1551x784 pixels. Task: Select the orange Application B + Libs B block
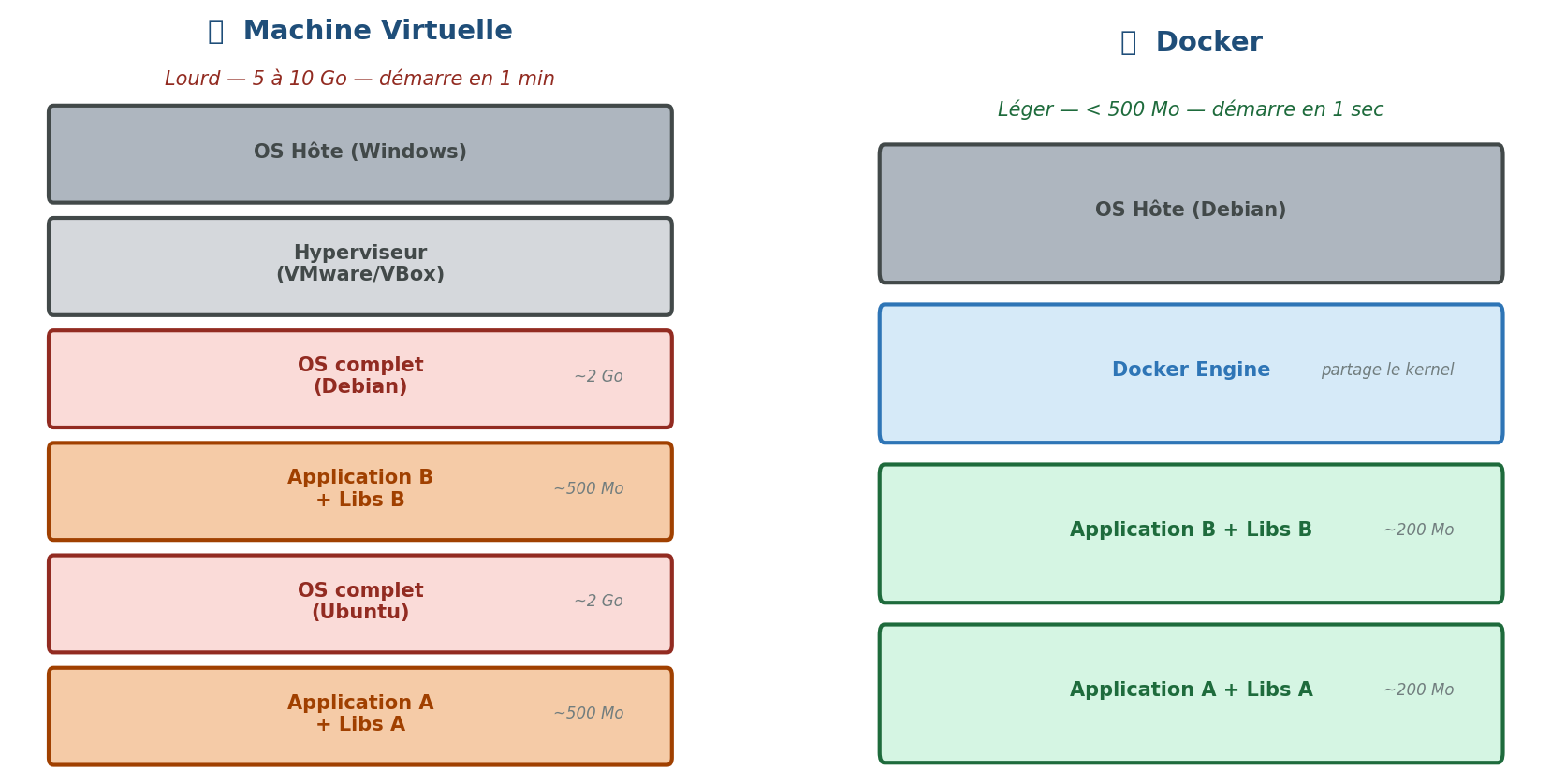(x=360, y=490)
